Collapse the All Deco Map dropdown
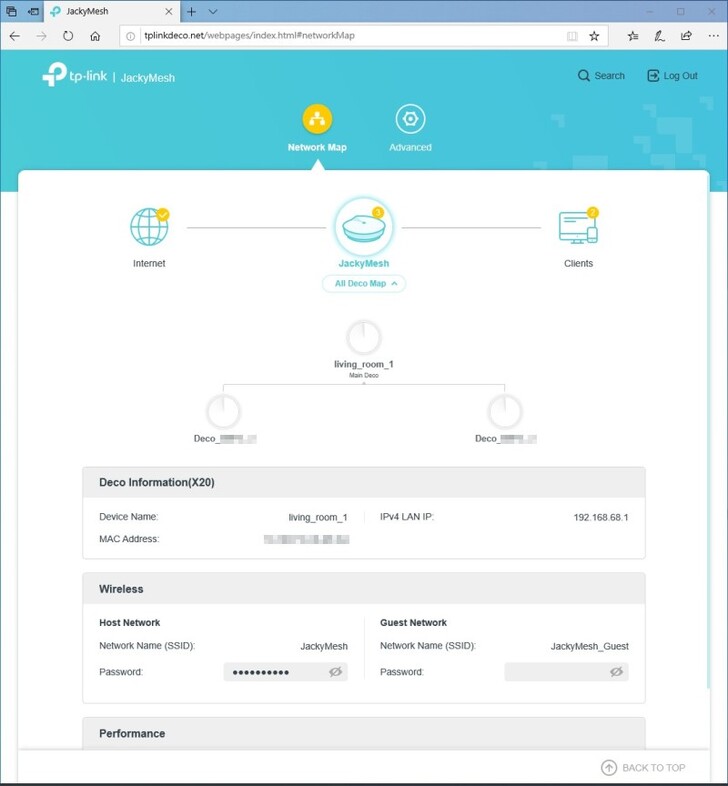728x786 pixels. 364,284
